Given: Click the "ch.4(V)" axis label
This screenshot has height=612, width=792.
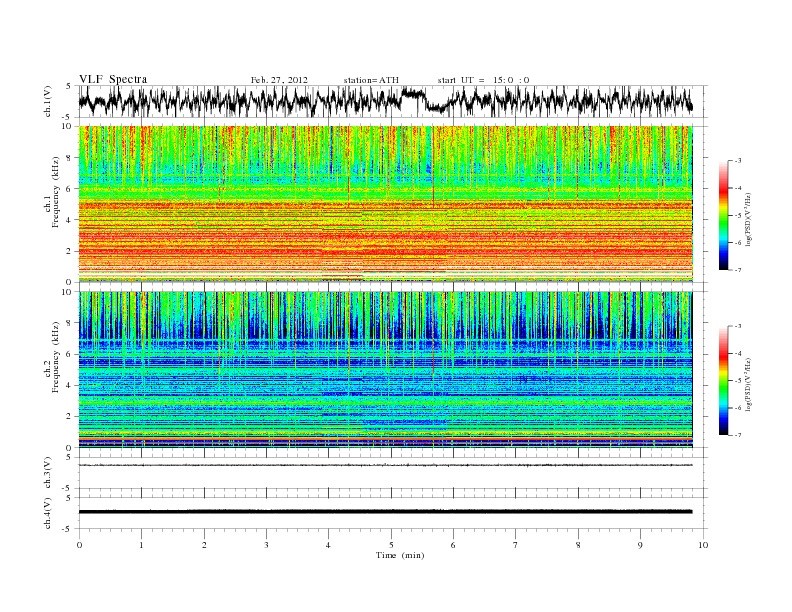Looking at the screenshot, I should [48, 513].
